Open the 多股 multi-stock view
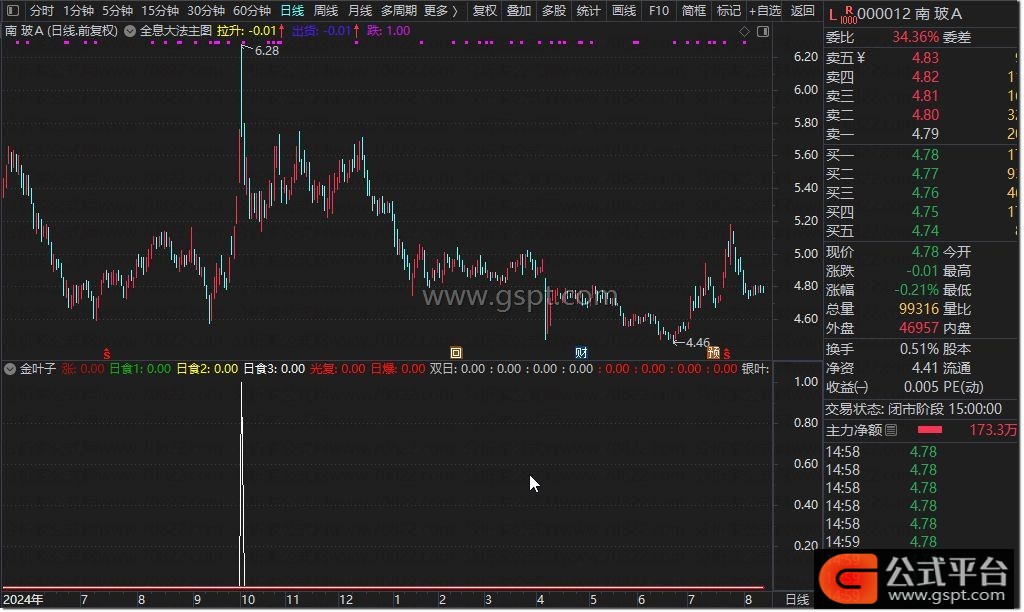The height and width of the screenshot is (612, 1024). pos(554,10)
